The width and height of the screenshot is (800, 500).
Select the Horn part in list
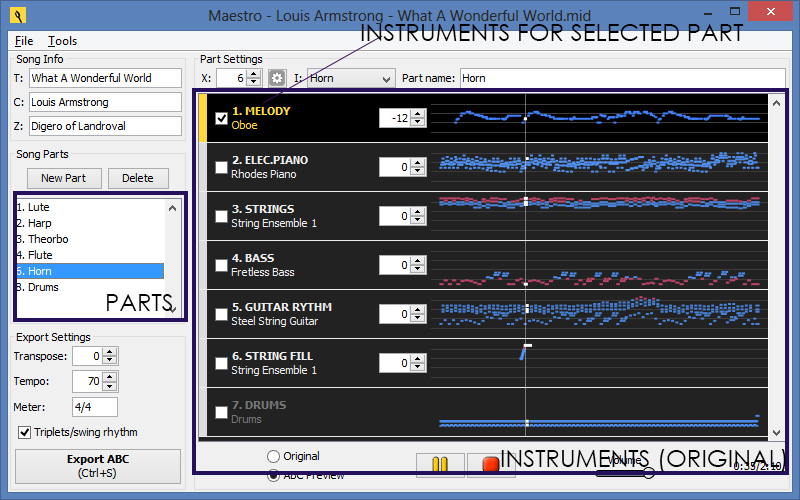(x=90, y=271)
